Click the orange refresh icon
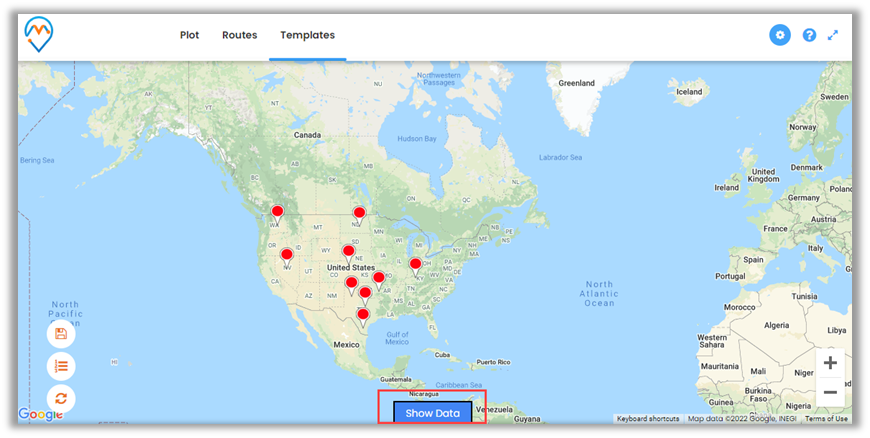 (x=61, y=398)
